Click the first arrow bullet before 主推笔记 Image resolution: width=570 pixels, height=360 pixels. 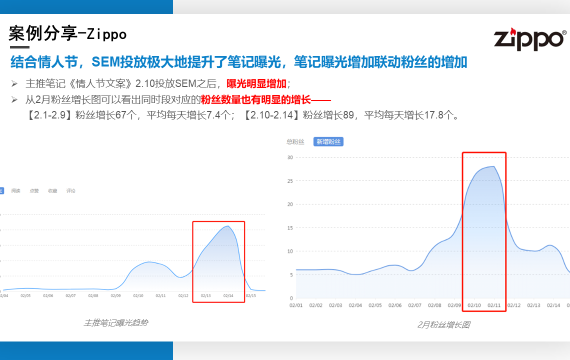point(14,84)
